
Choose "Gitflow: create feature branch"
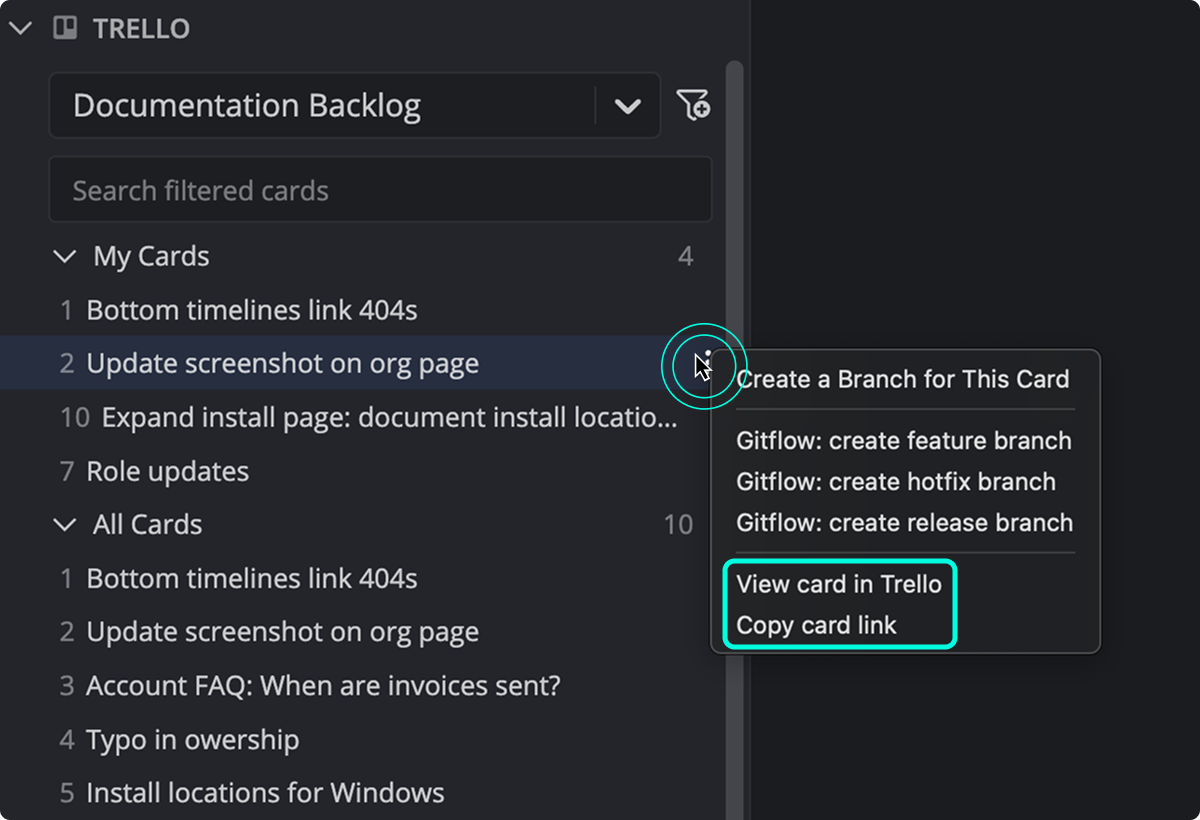pos(903,440)
